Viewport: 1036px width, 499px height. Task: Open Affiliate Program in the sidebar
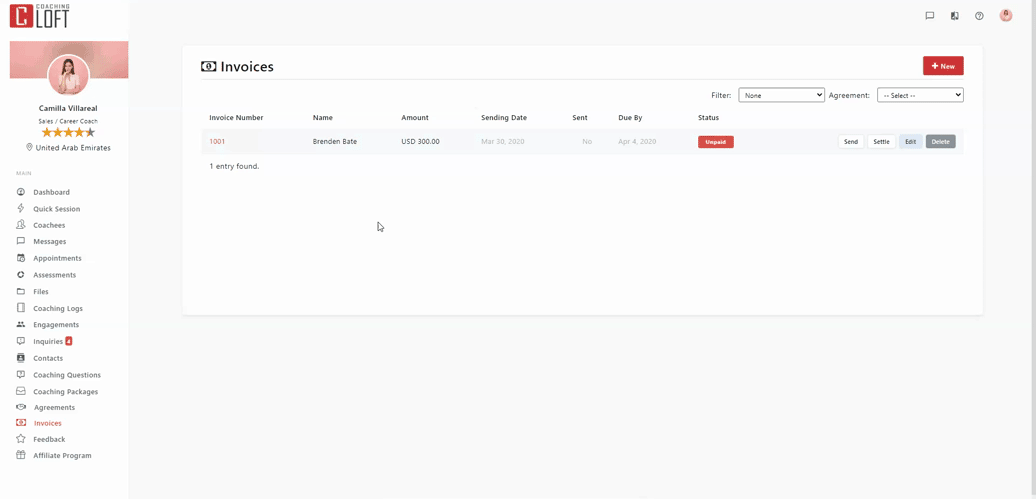click(x=63, y=456)
